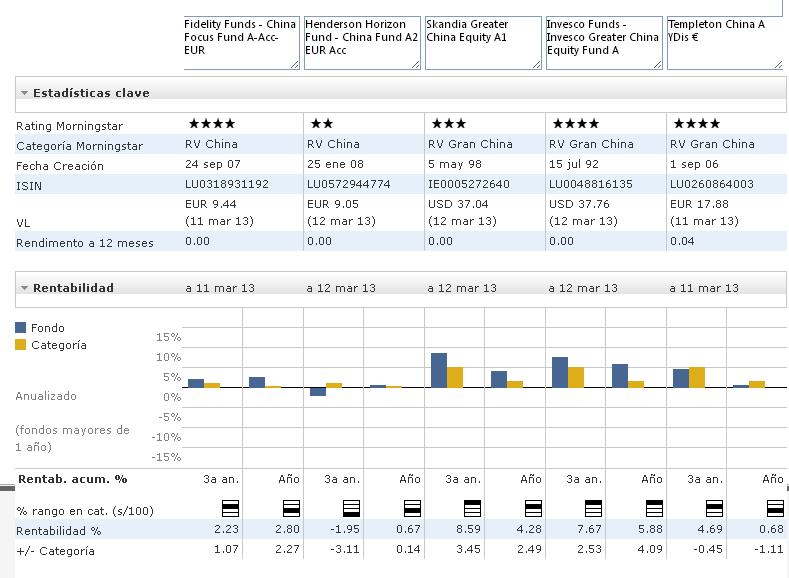
Task: Click Skandia fund 3a an. quartile rank icon
Action: pos(472,509)
